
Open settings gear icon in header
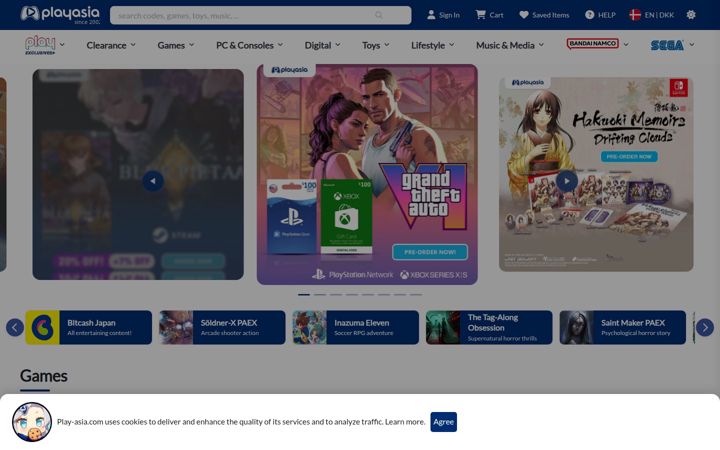691,15
